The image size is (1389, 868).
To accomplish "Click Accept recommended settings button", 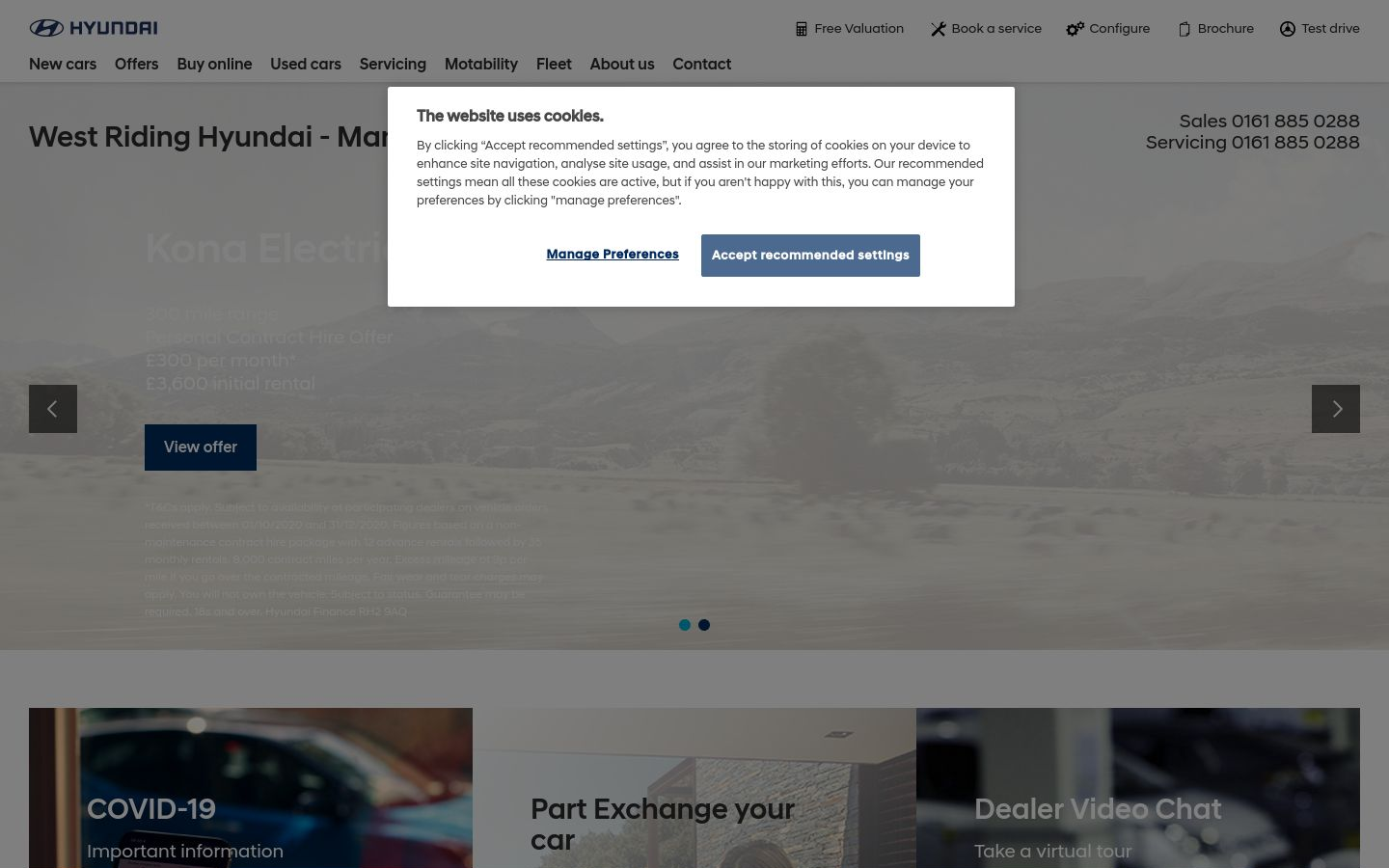I will click(810, 256).
